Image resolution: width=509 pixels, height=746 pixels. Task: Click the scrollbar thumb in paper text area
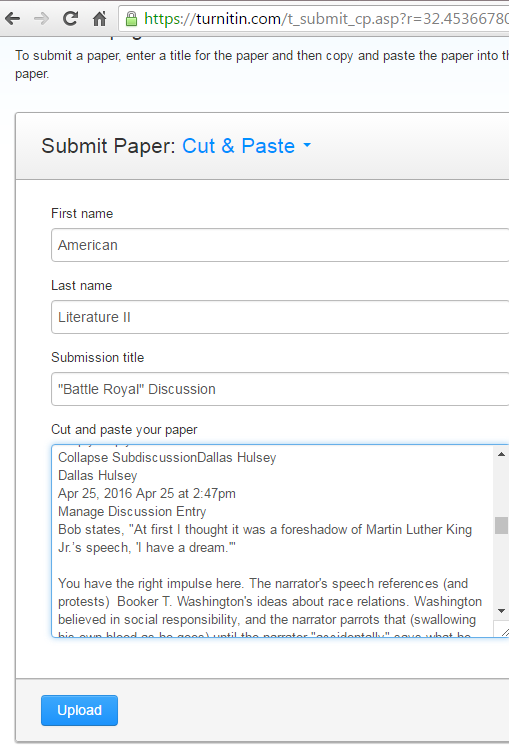(x=501, y=526)
